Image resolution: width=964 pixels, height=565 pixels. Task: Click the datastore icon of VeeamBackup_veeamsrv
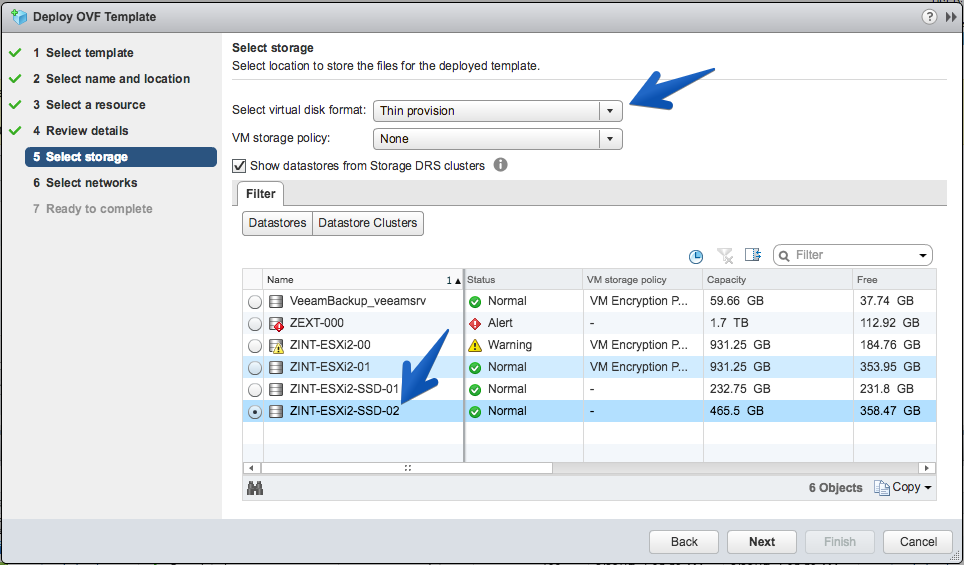pyautogui.click(x=276, y=301)
